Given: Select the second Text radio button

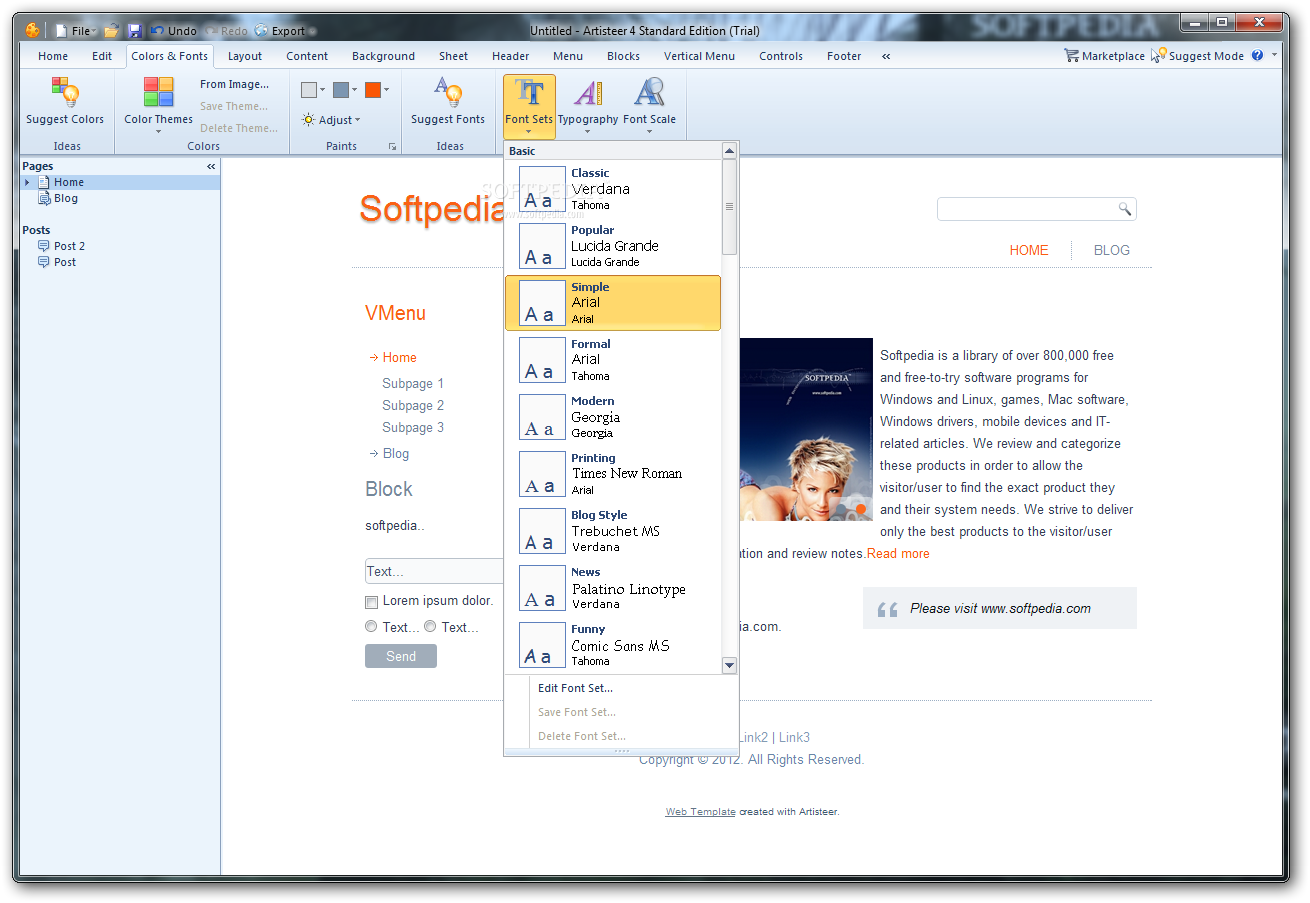Looking at the screenshot, I should tap(430, 627).
